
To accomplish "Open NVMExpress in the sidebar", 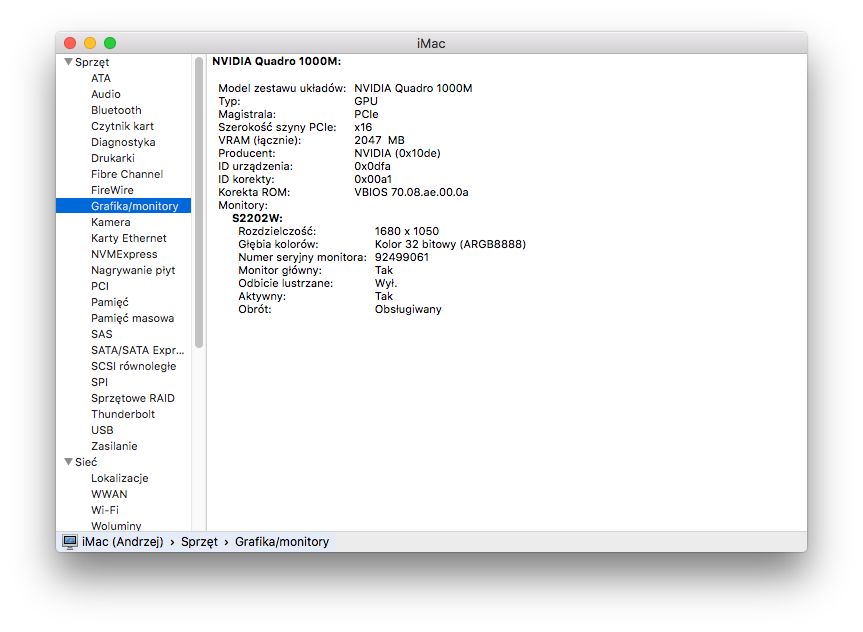I will tap(124, 254).
